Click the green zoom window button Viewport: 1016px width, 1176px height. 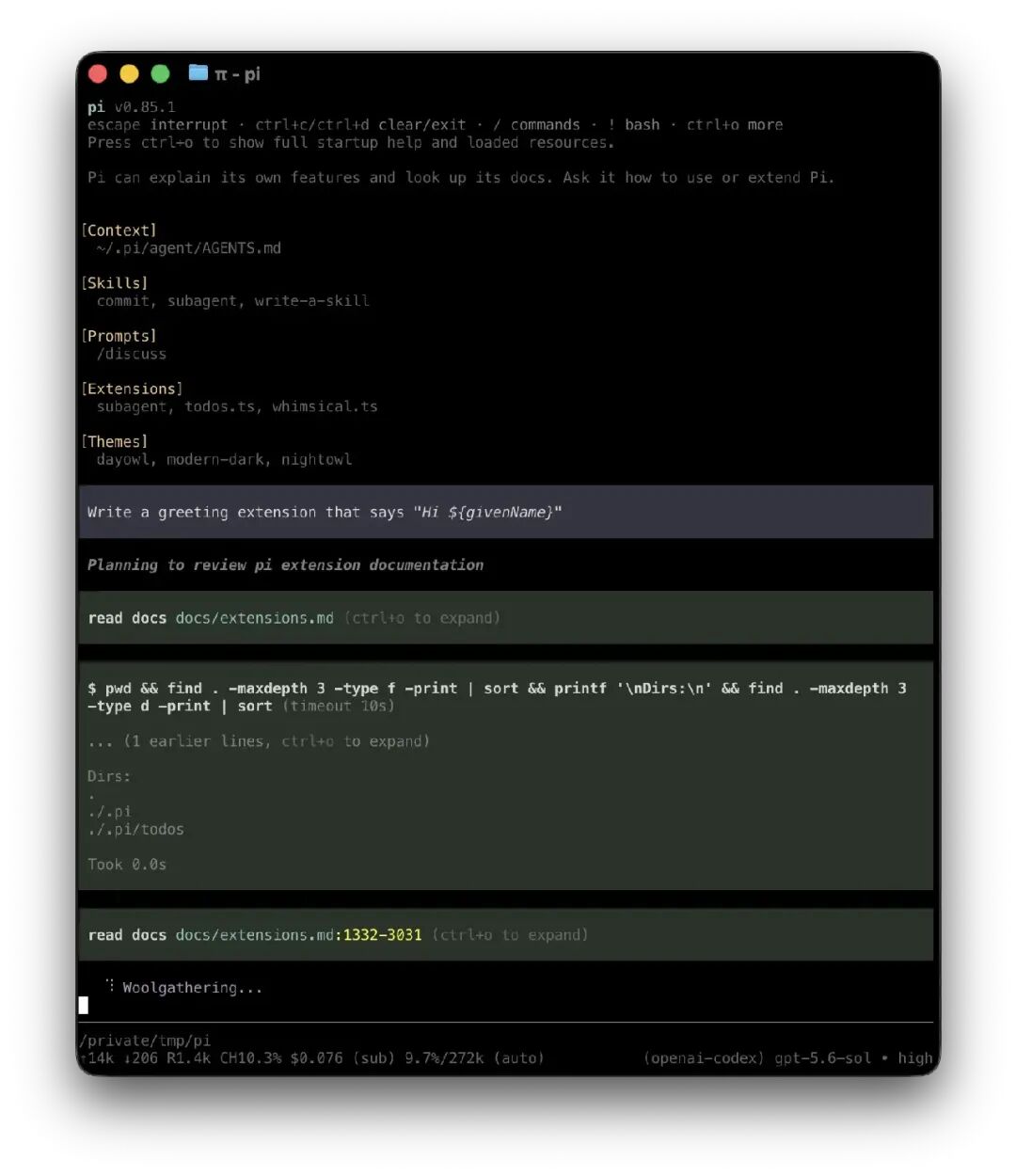(160, 74)
